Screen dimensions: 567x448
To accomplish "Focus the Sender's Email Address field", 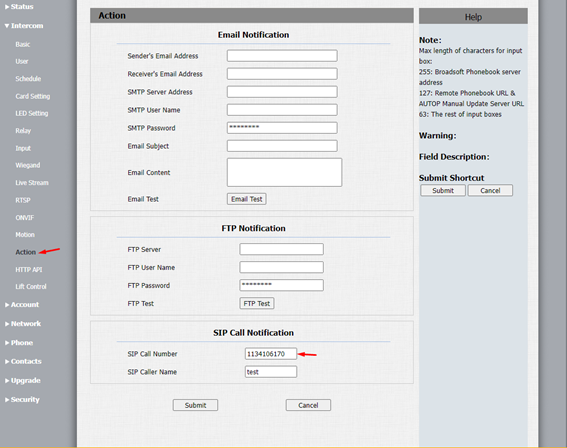I will tap(282, 56).
